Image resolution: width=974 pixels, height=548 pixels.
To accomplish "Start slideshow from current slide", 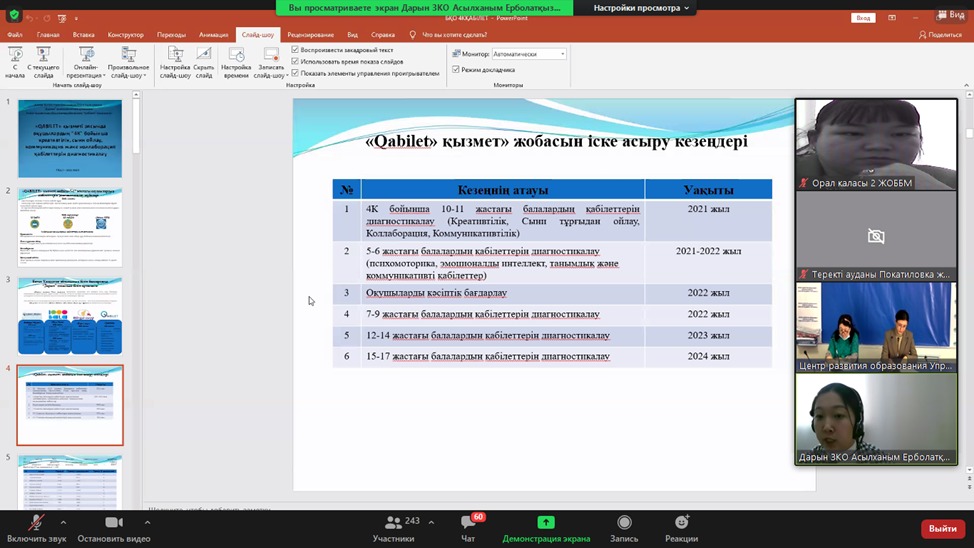I will (x=43, y=62).
